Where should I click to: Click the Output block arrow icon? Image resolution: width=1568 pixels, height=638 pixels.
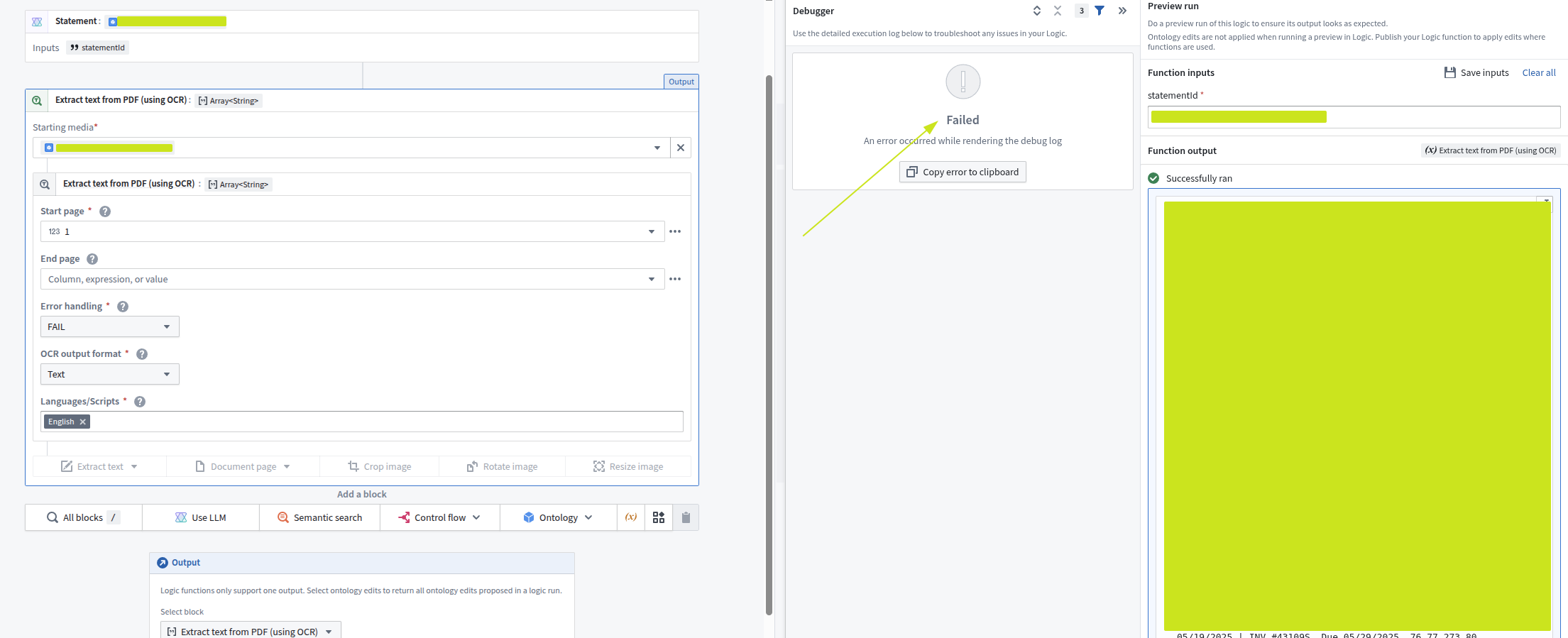[163, 563]
